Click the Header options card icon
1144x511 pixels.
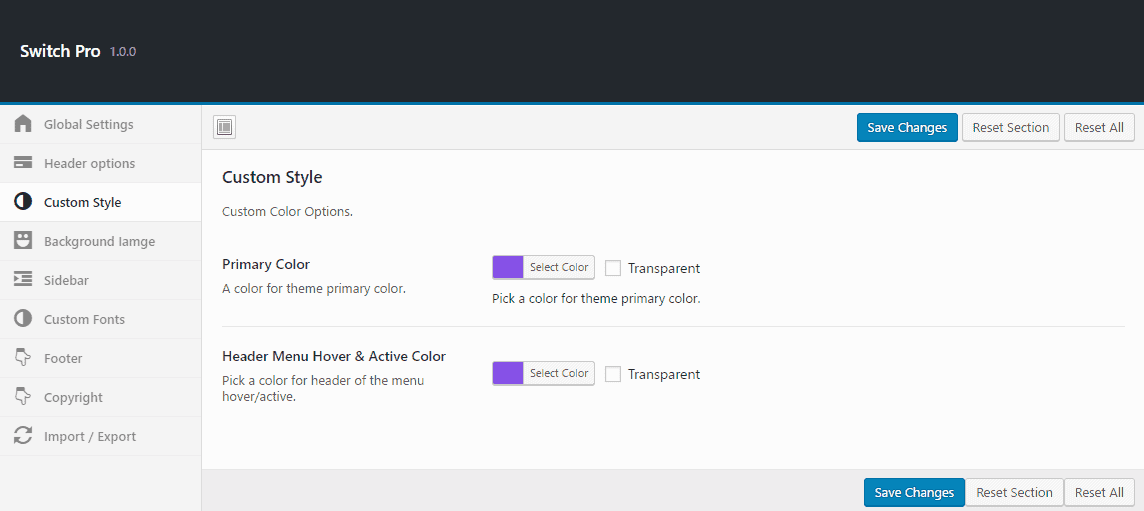[23, 163]
